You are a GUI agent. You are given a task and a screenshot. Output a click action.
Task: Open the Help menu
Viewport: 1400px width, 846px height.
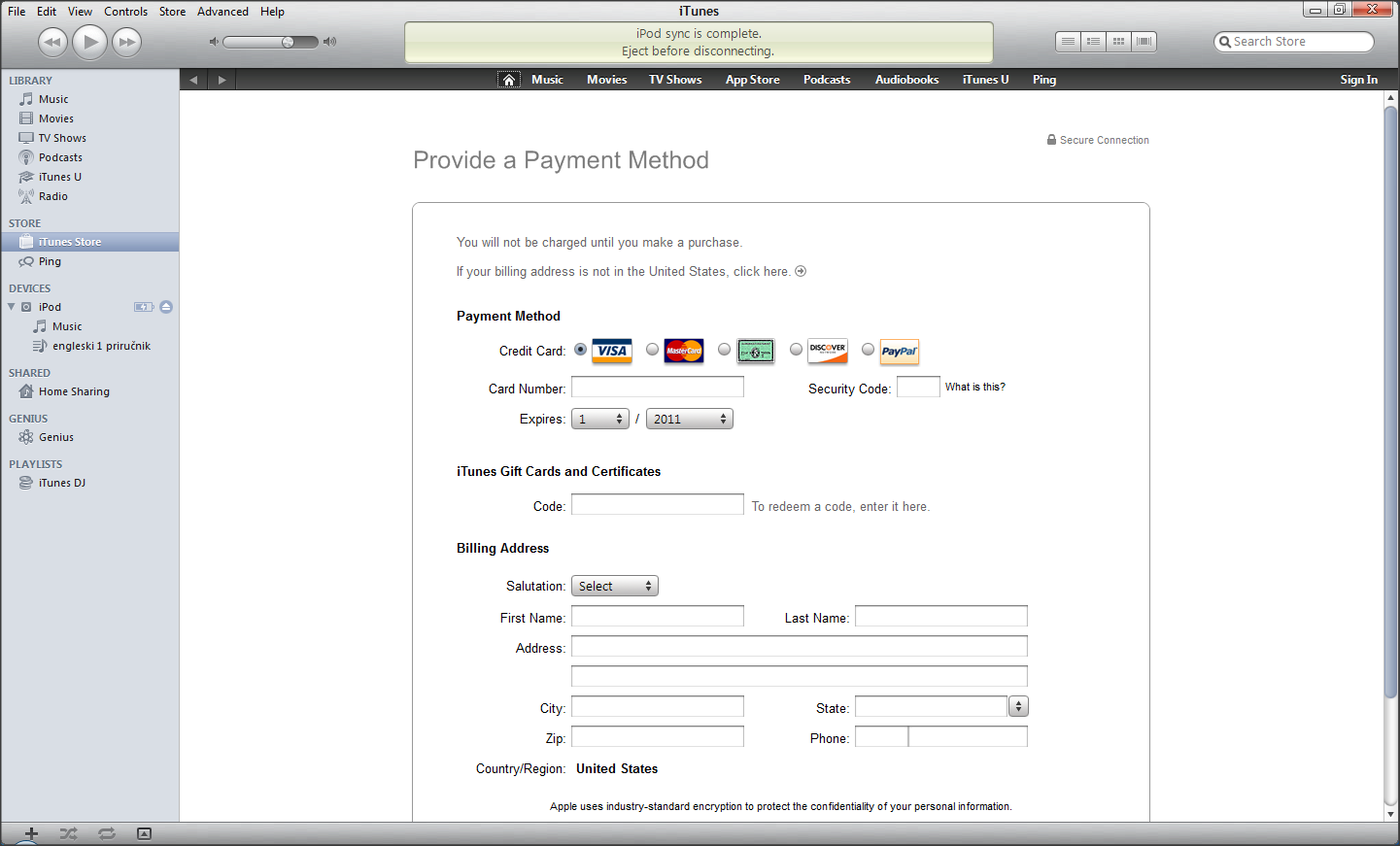[272, 12]
